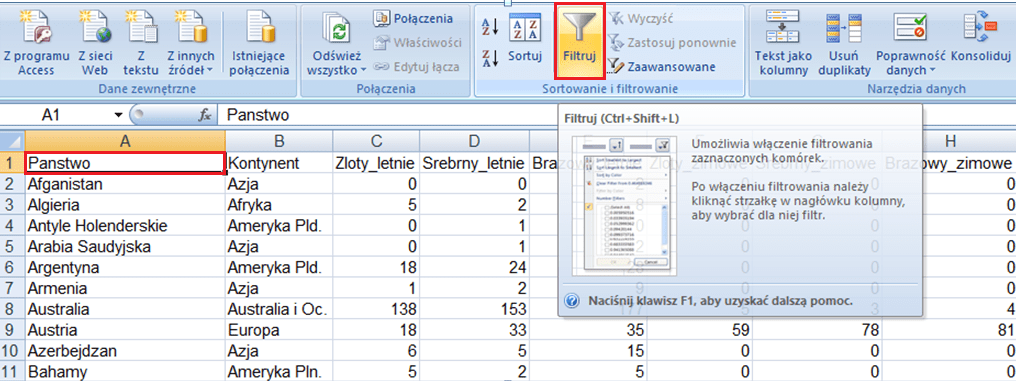
Task: Open the Name Box dropdown arrow
Action: pos(118,115)
